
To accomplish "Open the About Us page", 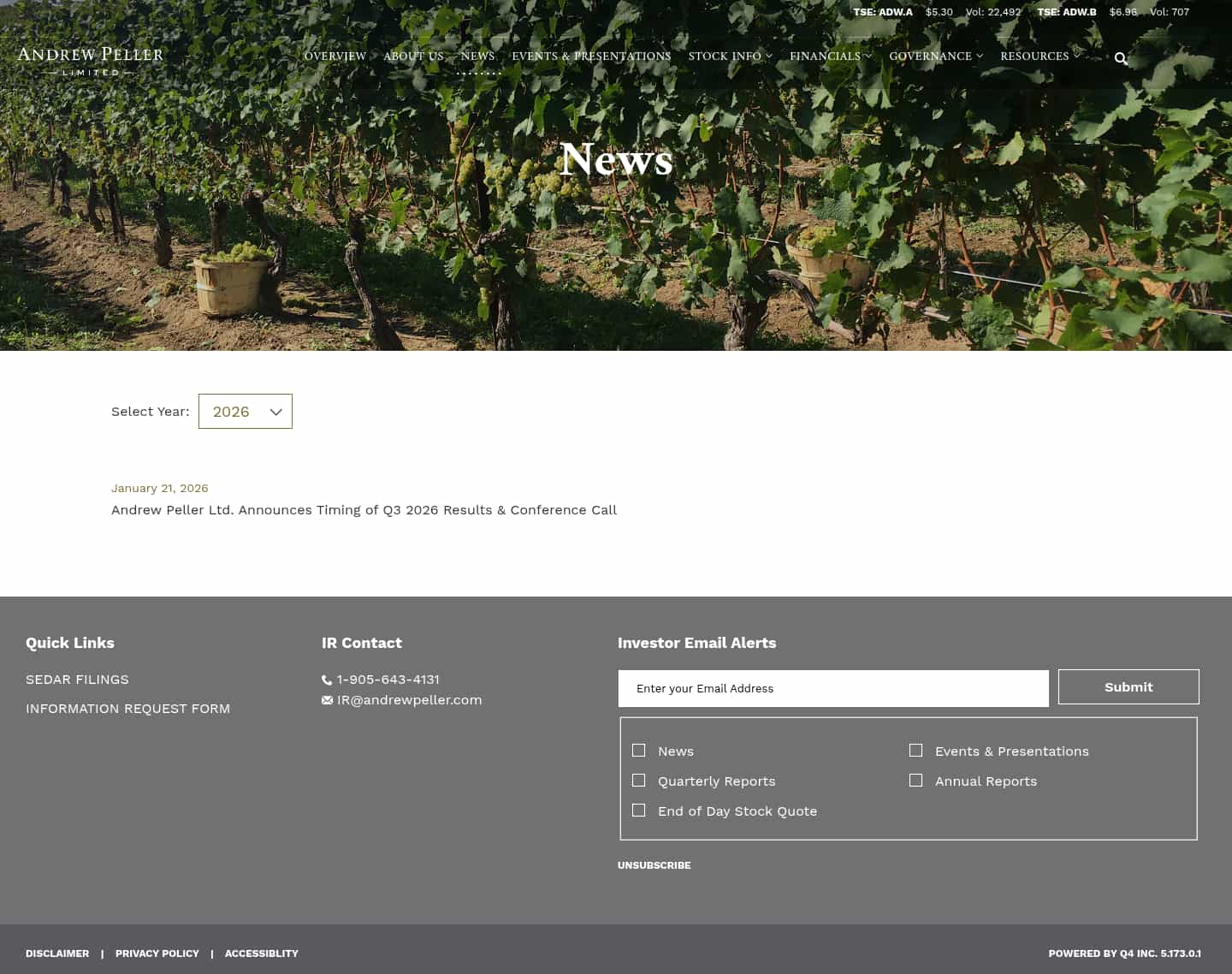I will (x=413, y=56).
